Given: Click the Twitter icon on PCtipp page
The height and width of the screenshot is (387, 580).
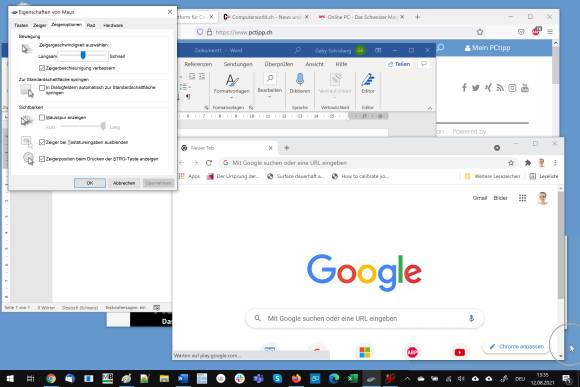Looking at the screenshot, I should [x=476, y=88].
